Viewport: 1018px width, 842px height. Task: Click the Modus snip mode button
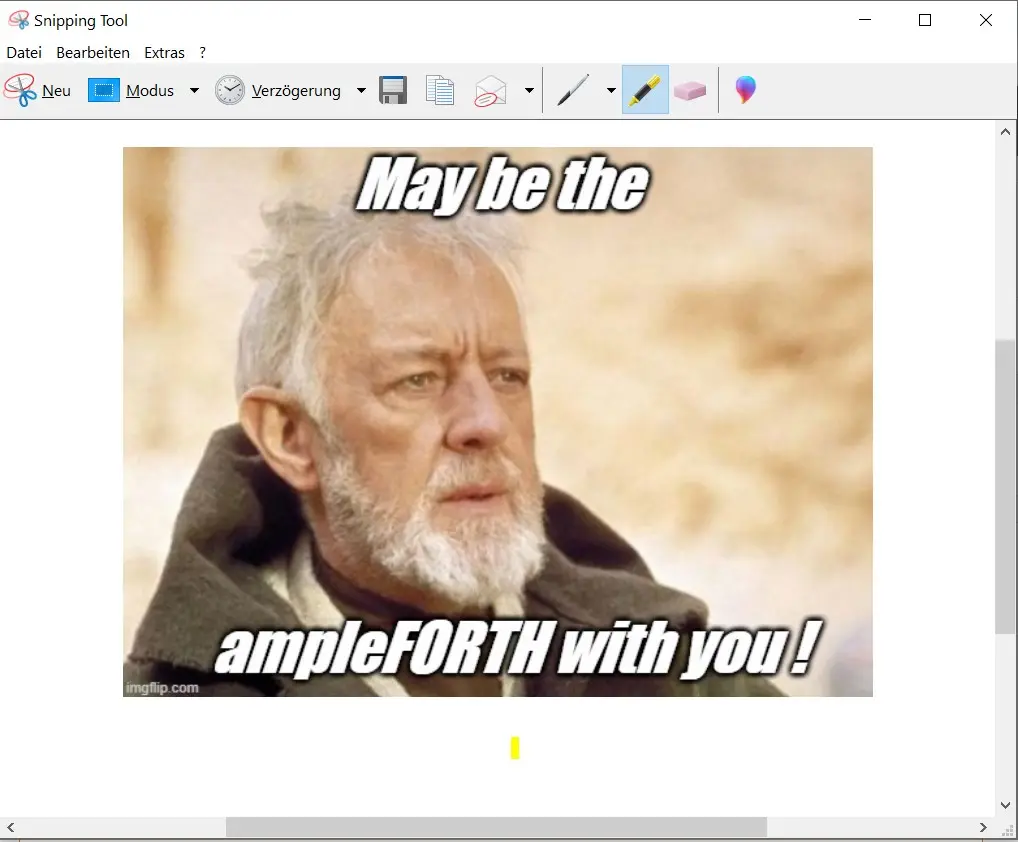click(x=131, y=90)
